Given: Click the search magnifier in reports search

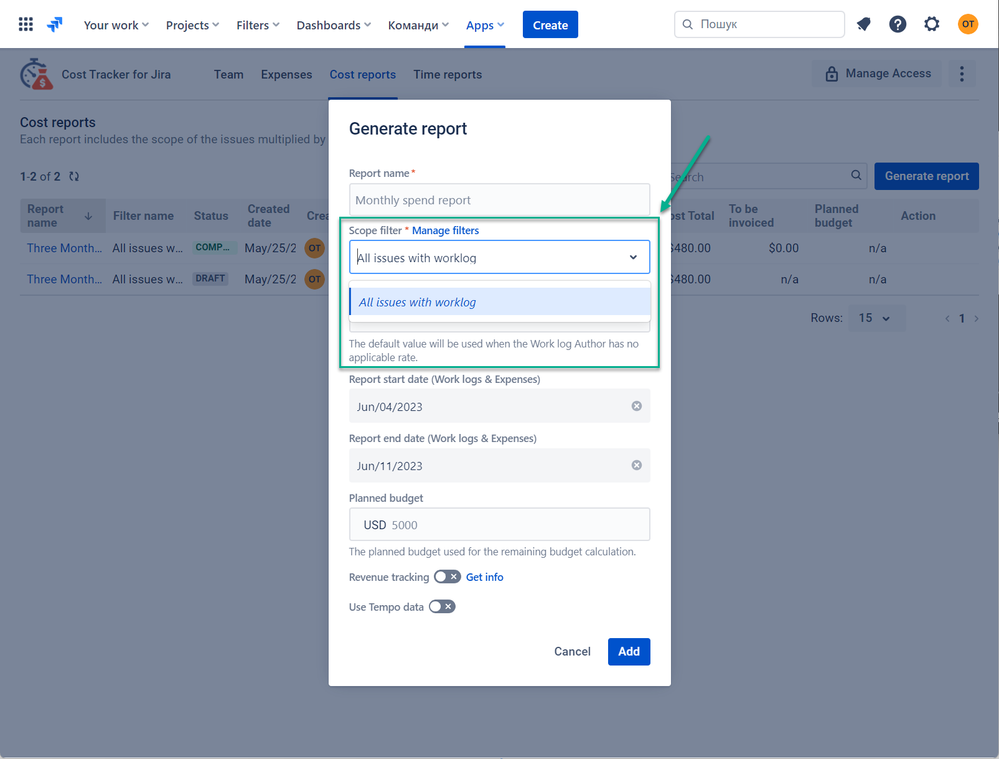Looking at the screenshot, I should (856, 175).
